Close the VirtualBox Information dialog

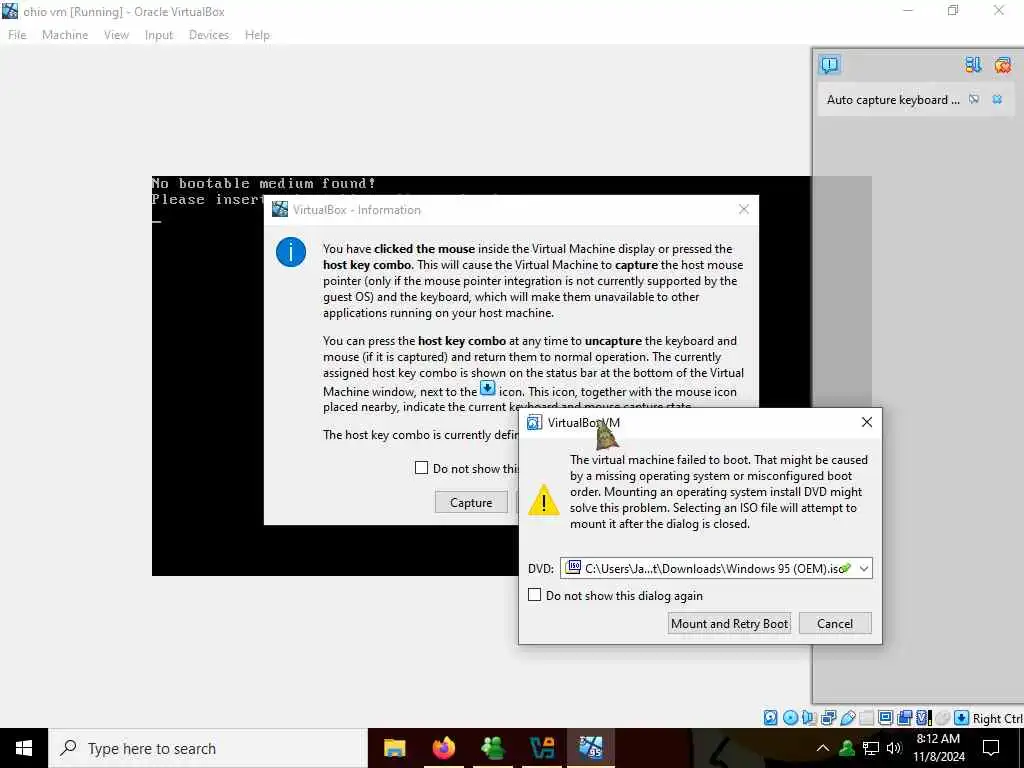point(744,209)
